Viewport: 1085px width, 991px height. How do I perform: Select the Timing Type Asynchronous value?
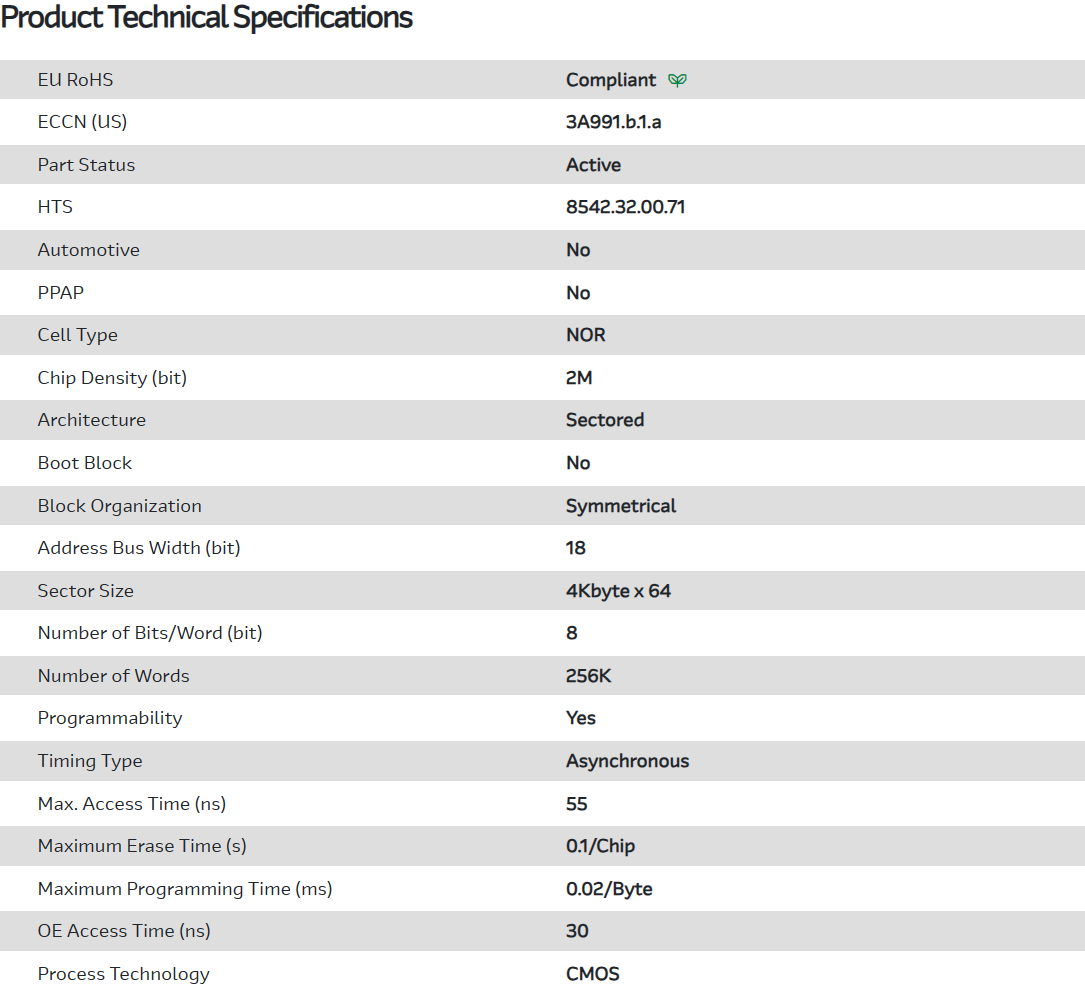tap(627, 761)
